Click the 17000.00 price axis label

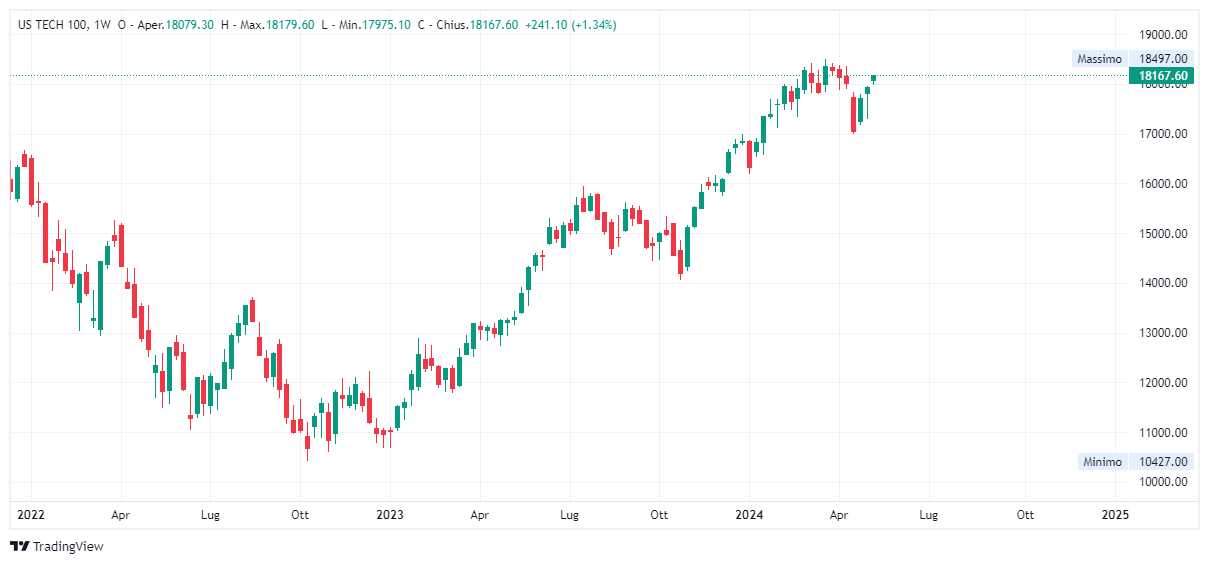coord(1163,134)
